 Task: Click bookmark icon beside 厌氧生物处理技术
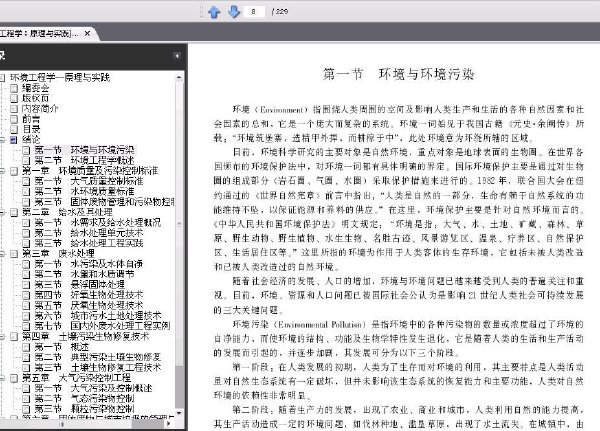pos(26,305)
